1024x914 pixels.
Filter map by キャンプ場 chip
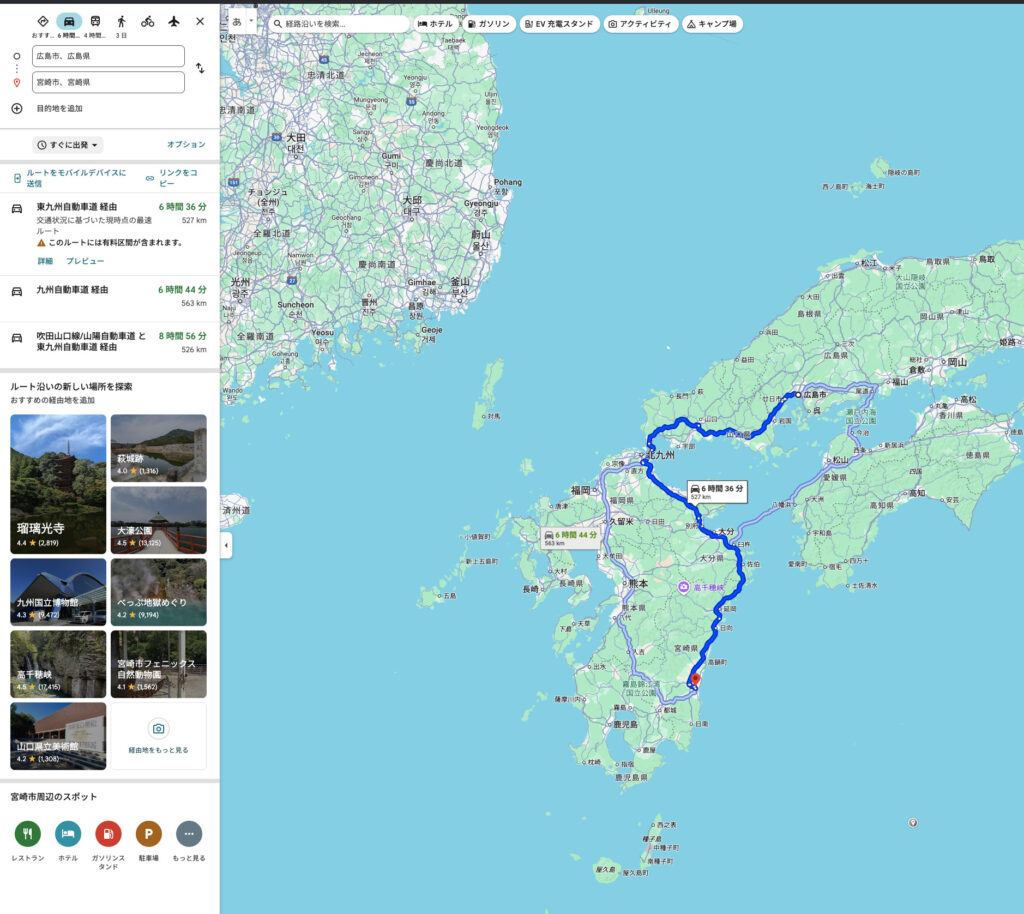click(712, 24)
